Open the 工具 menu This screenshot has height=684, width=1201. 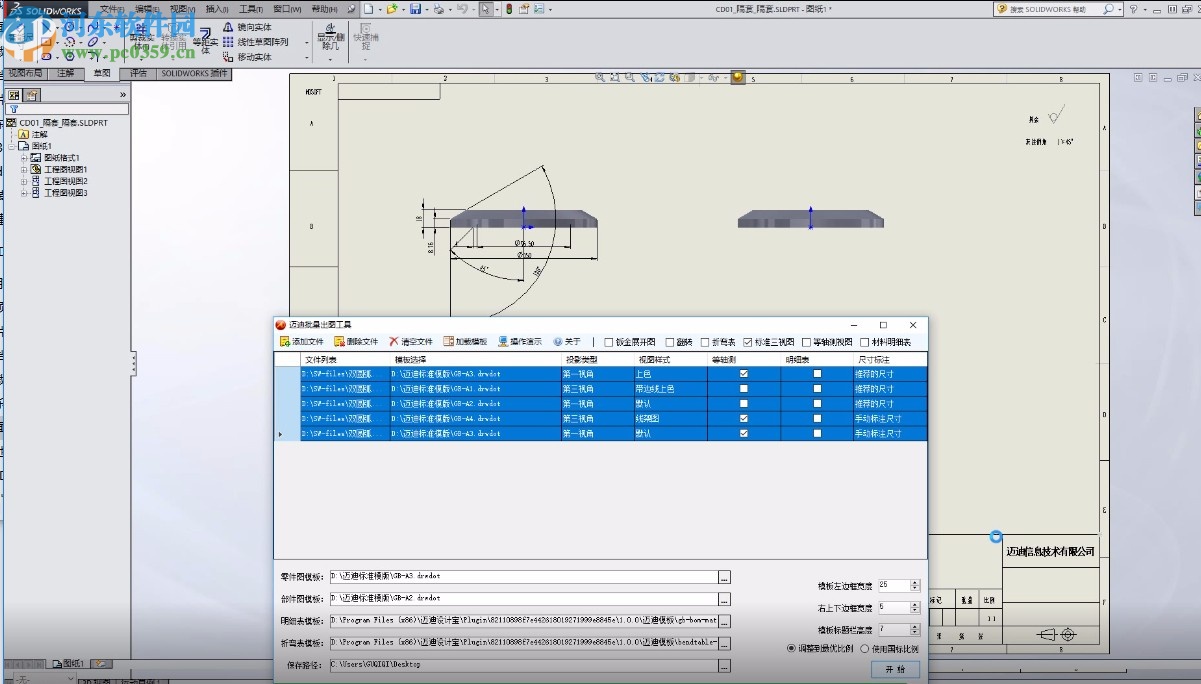click(249, 9)
